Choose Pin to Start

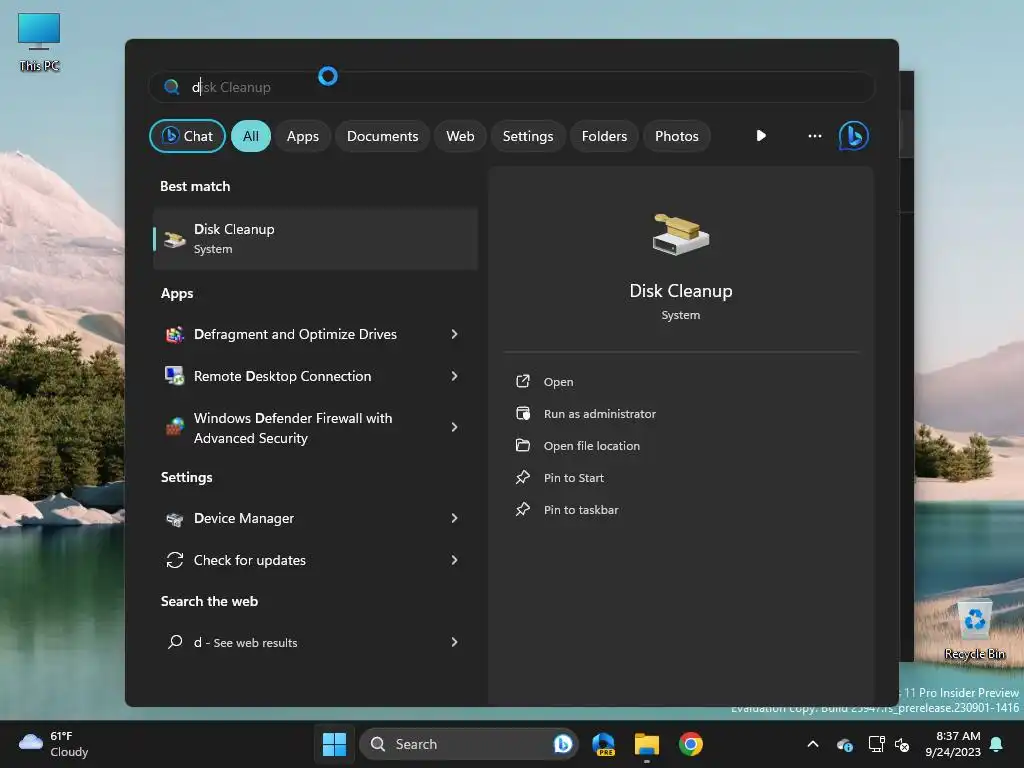573,478
